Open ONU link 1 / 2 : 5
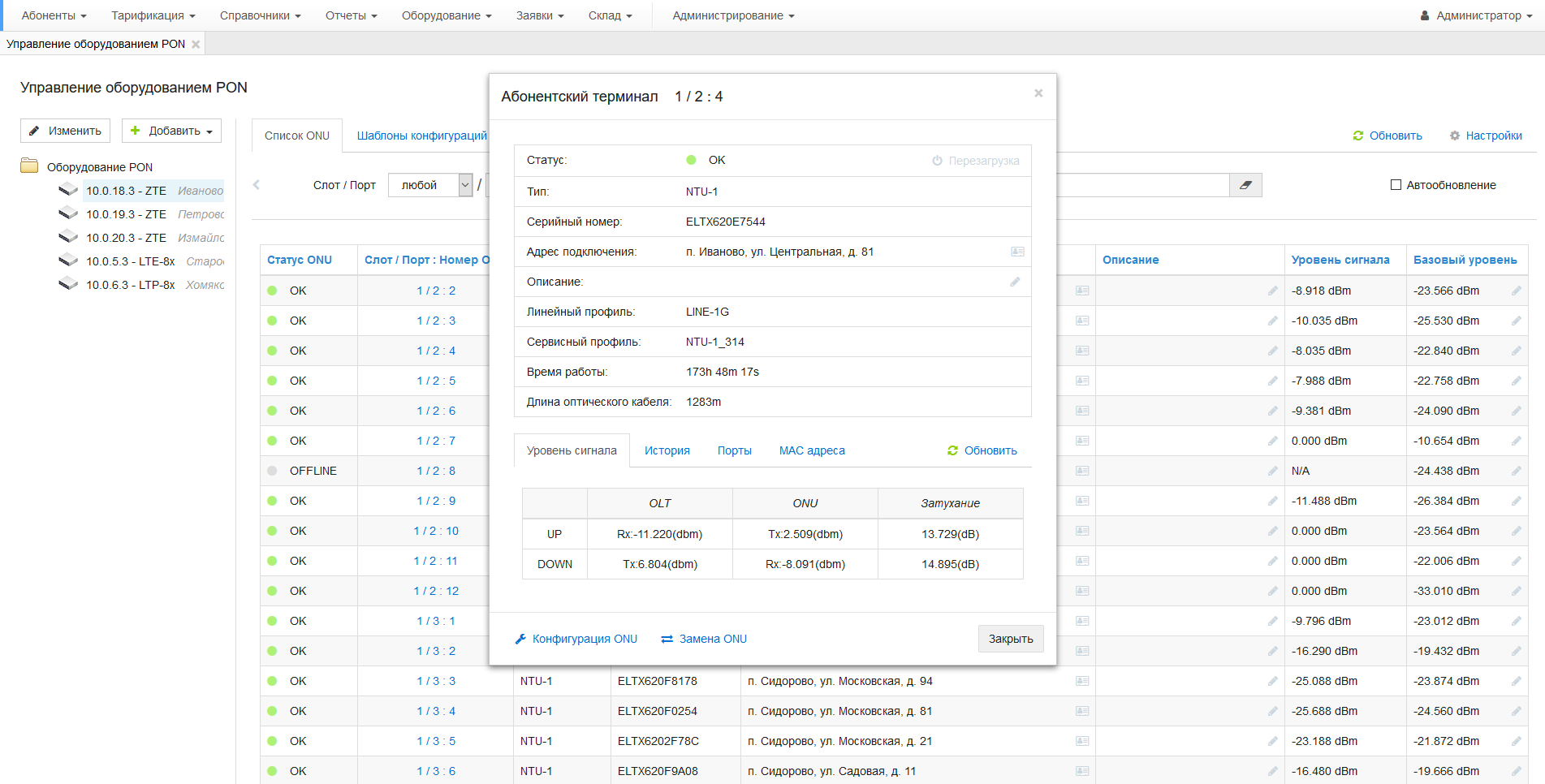The width and height of the screenshot is (1545, 784). [436, 381]
